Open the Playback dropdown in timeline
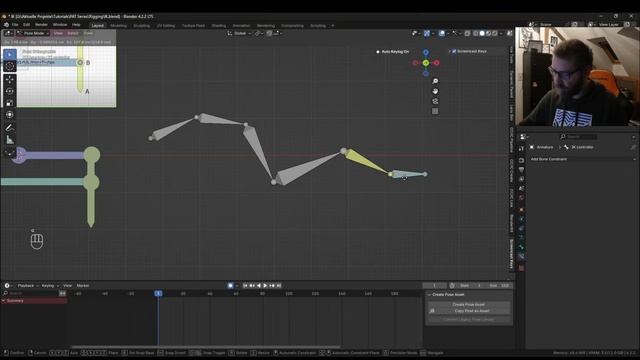Image resolution: width=640 pixels, height=360 pixels. tap(28, 286)
